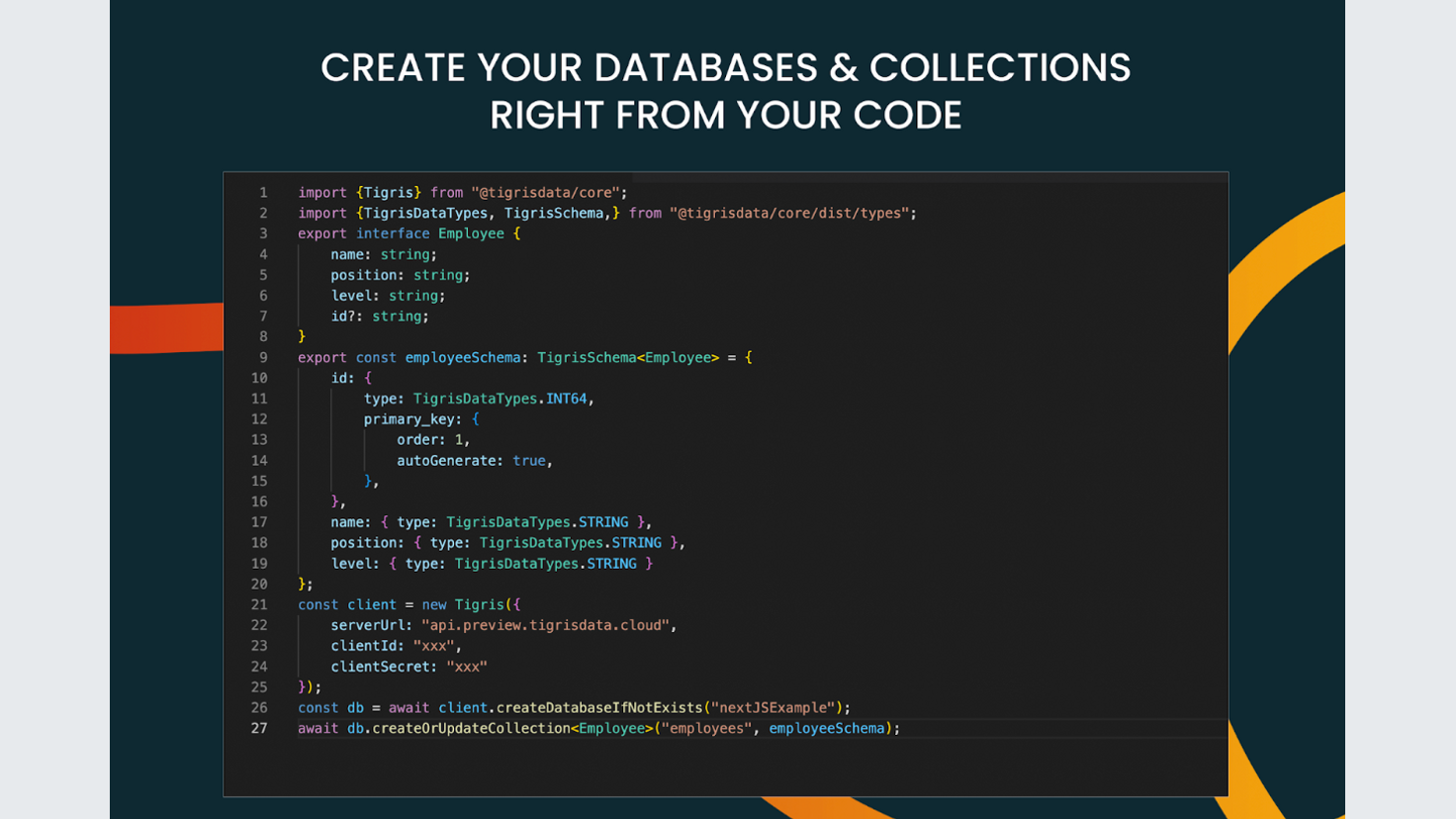The image size is (1456, 819).
Task: Select the "employees" collection name string
Action: click(707, 728)
